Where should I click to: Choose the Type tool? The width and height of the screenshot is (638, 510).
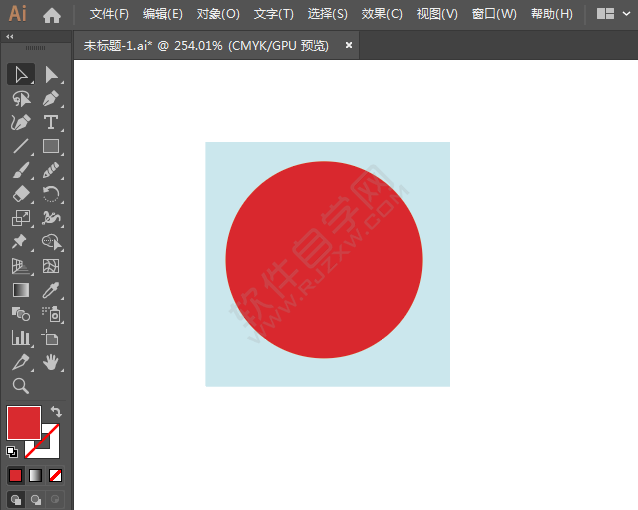51,122
